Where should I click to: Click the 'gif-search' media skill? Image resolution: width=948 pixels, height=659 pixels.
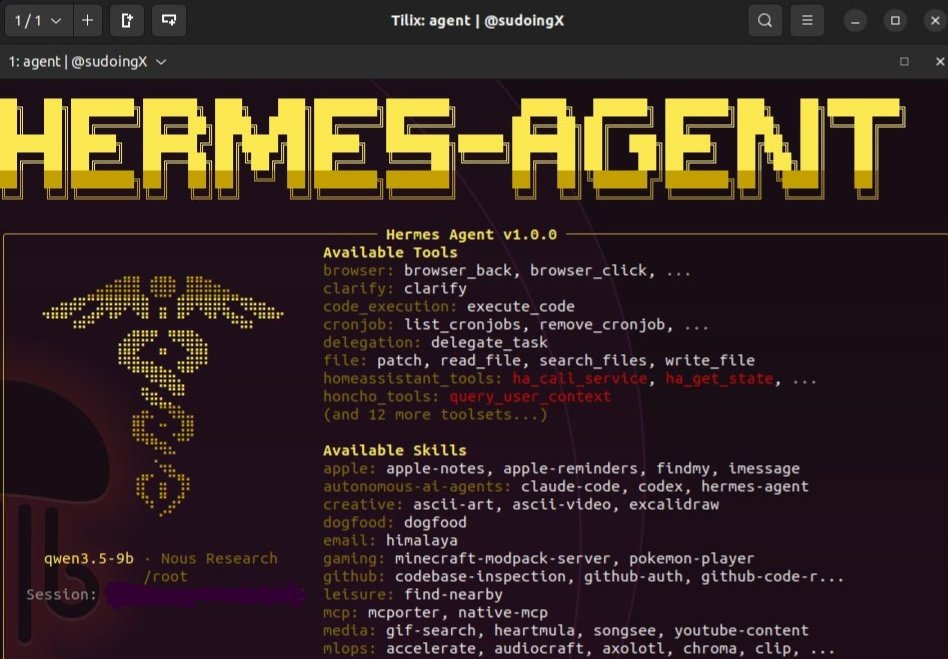430,631
